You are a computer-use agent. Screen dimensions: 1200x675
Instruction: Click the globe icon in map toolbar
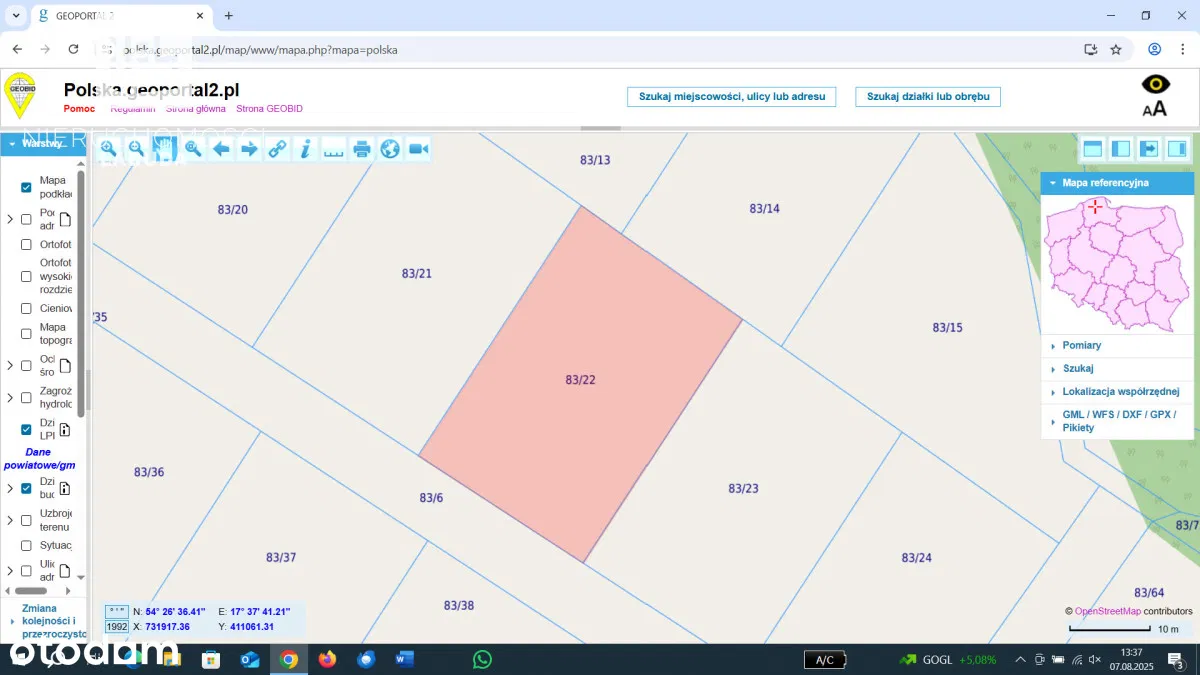pos(390,149)
